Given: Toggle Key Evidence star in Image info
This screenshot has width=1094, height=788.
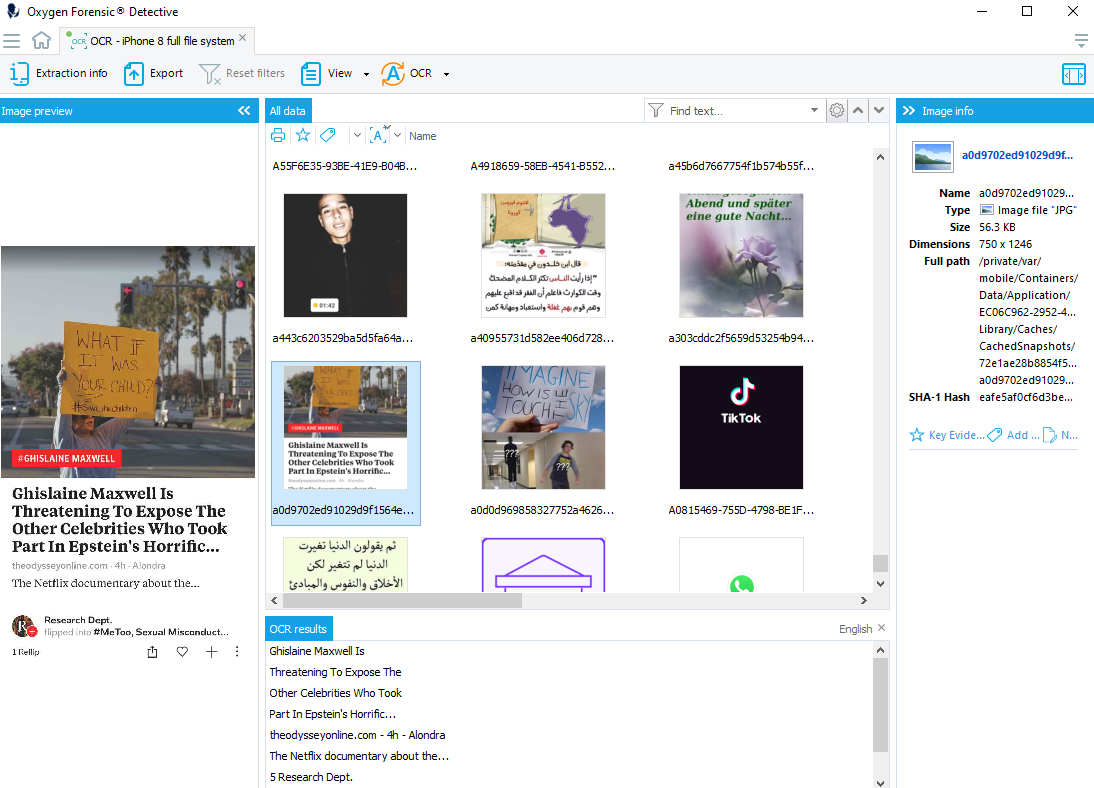Looking at the screenshot, I should tap(917, 435).
